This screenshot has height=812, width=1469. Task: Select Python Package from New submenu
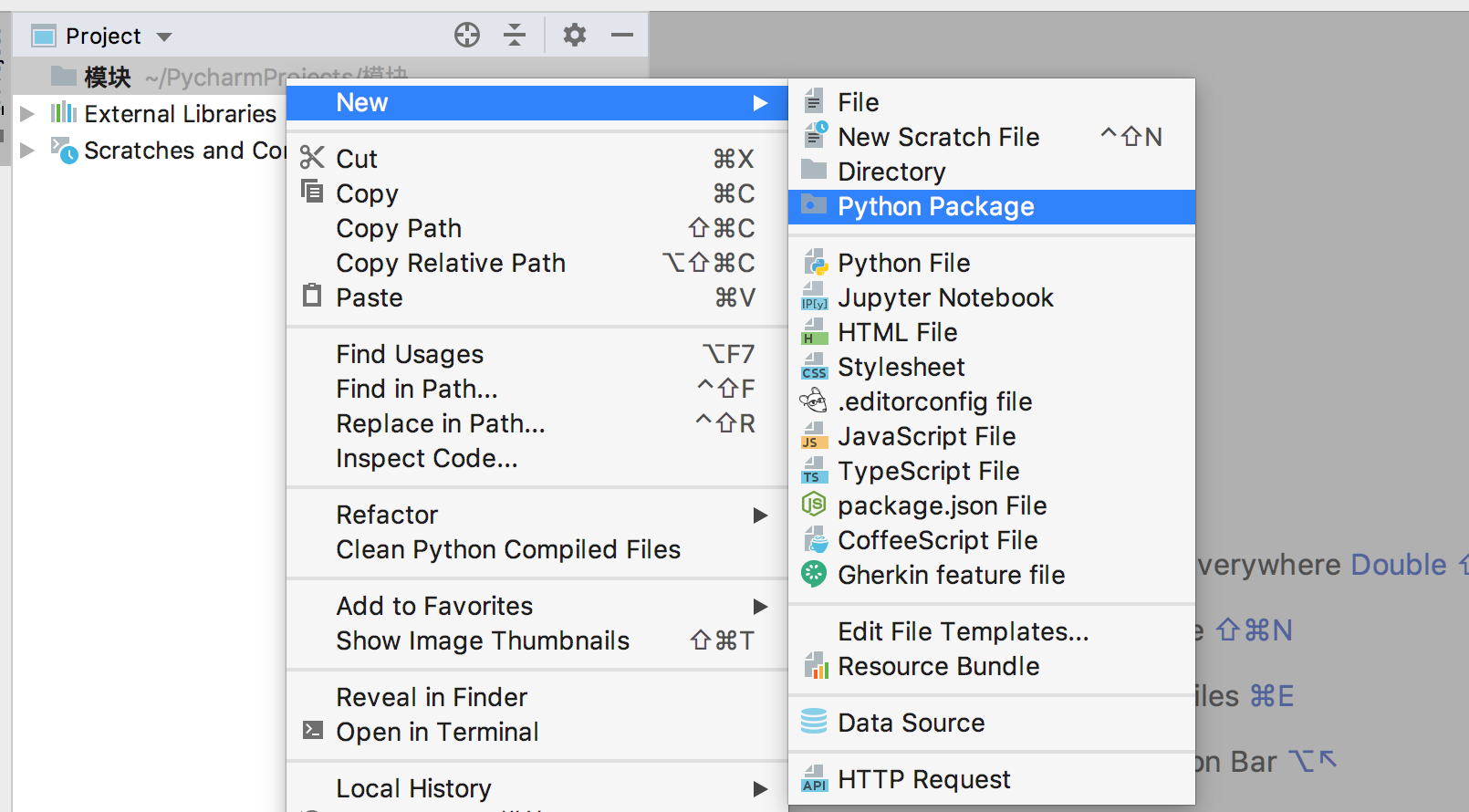[935, 207]
